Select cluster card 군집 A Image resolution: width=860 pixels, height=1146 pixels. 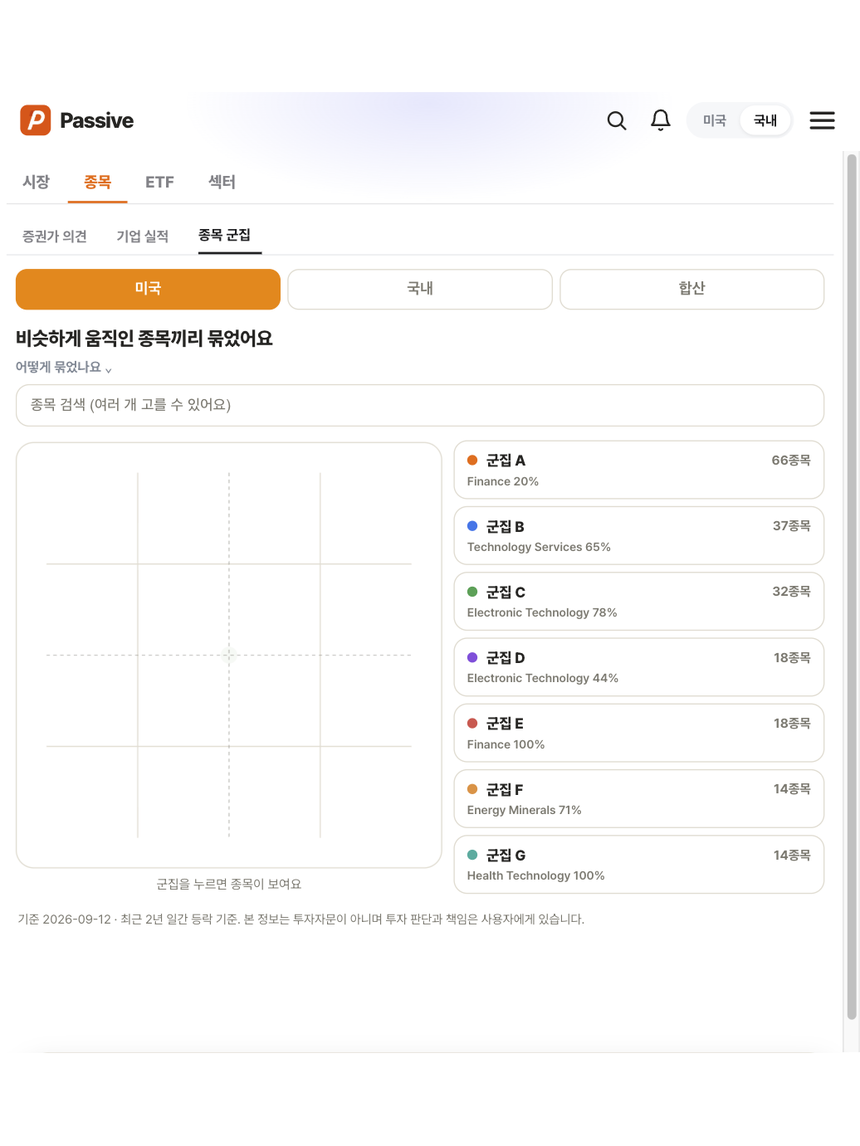coord(639,470)
